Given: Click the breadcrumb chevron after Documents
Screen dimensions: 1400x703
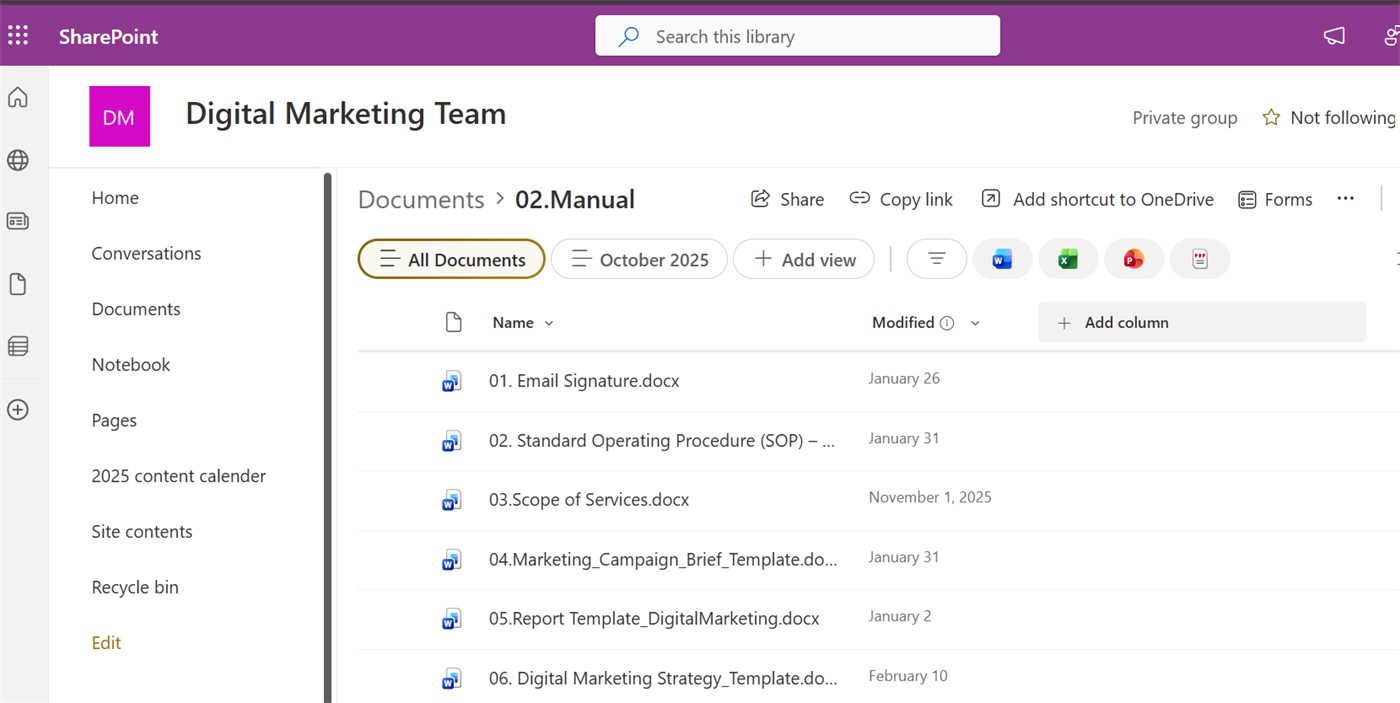Looking at the screenshot, I should pyautogui.click(x=500, y=199).
